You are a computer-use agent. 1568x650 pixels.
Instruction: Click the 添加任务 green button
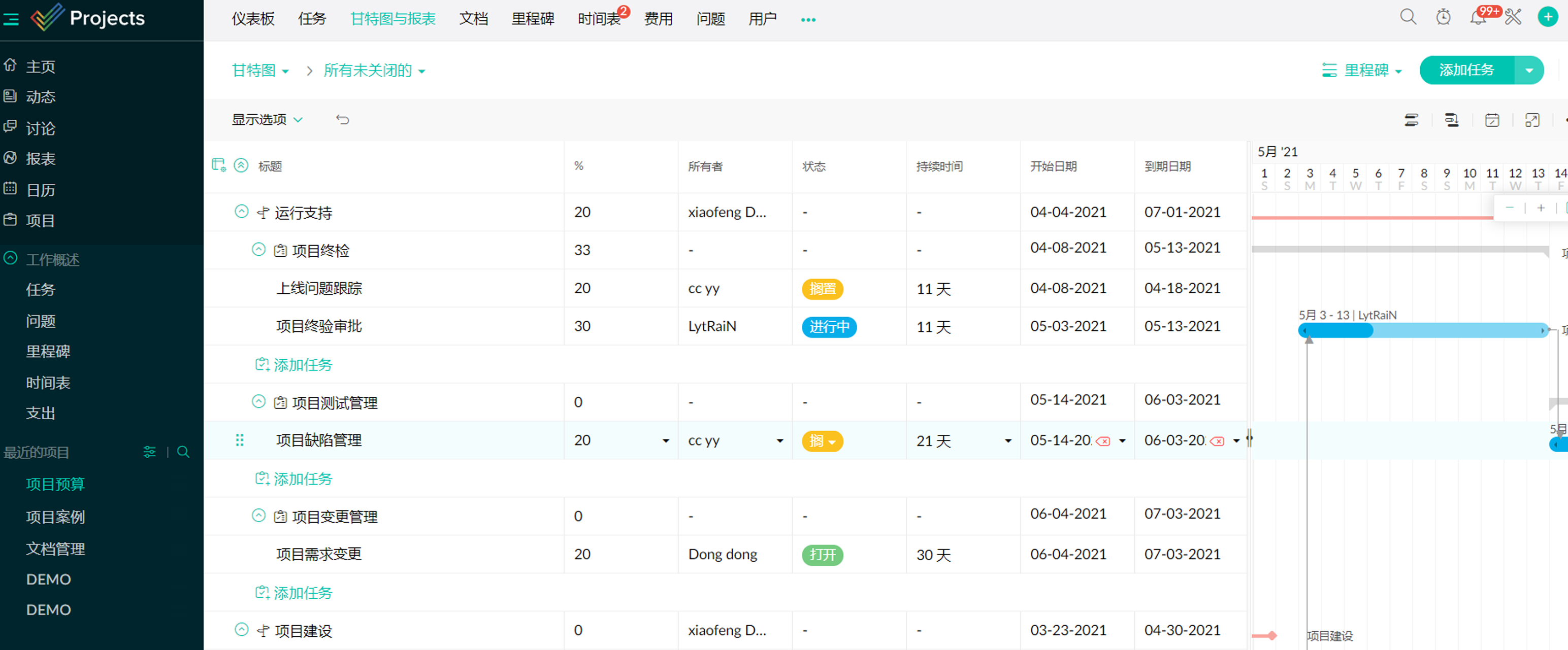[1466, 71]
